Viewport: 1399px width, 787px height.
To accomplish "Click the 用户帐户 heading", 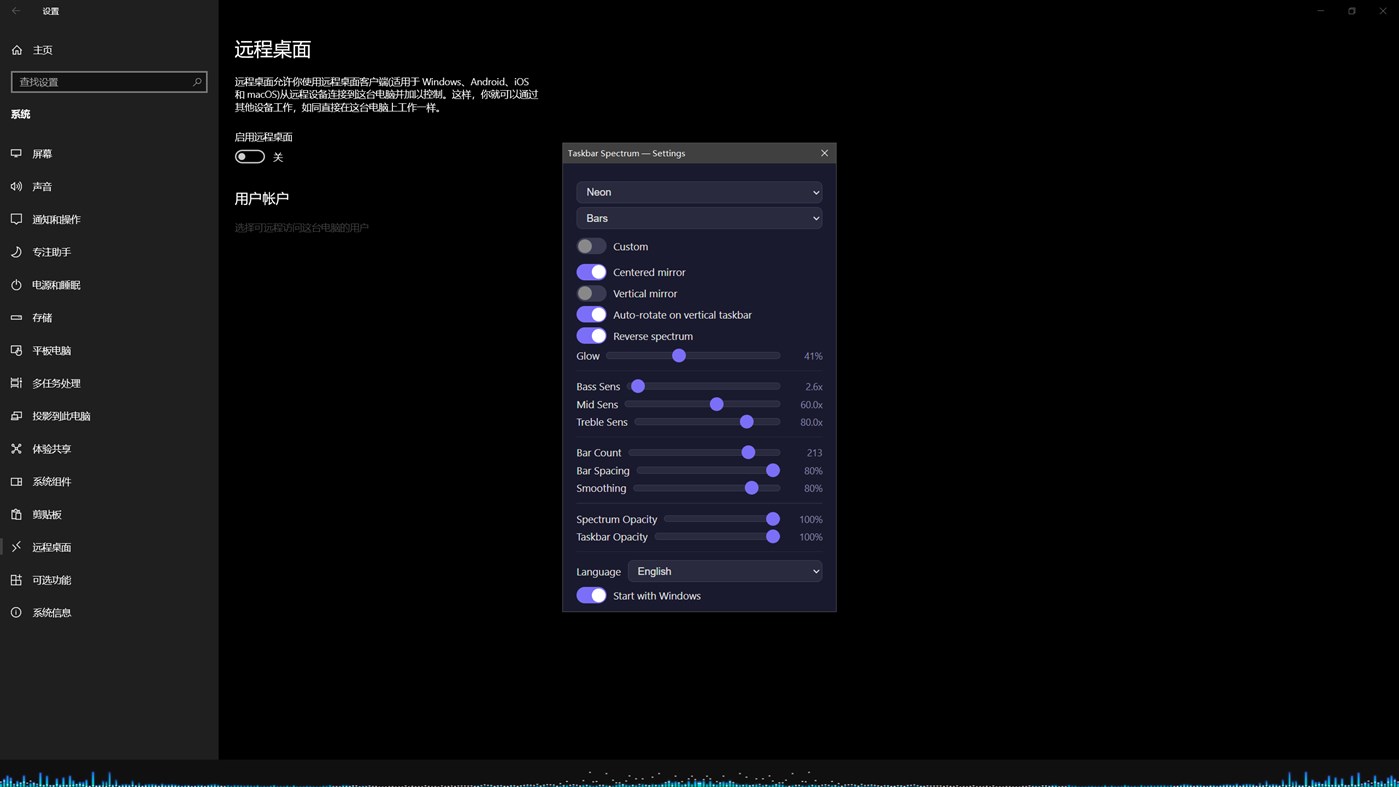I will pos(262,199).
